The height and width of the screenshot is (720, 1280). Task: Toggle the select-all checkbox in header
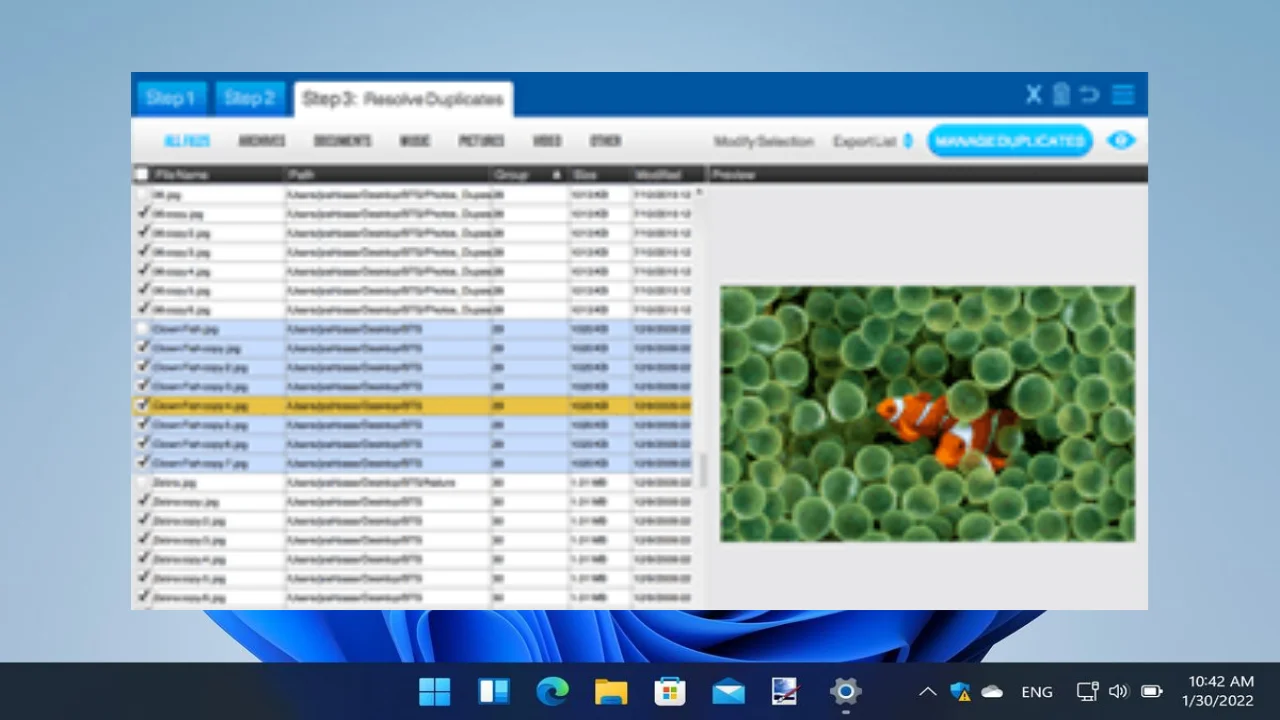click(x=142, y=174)
